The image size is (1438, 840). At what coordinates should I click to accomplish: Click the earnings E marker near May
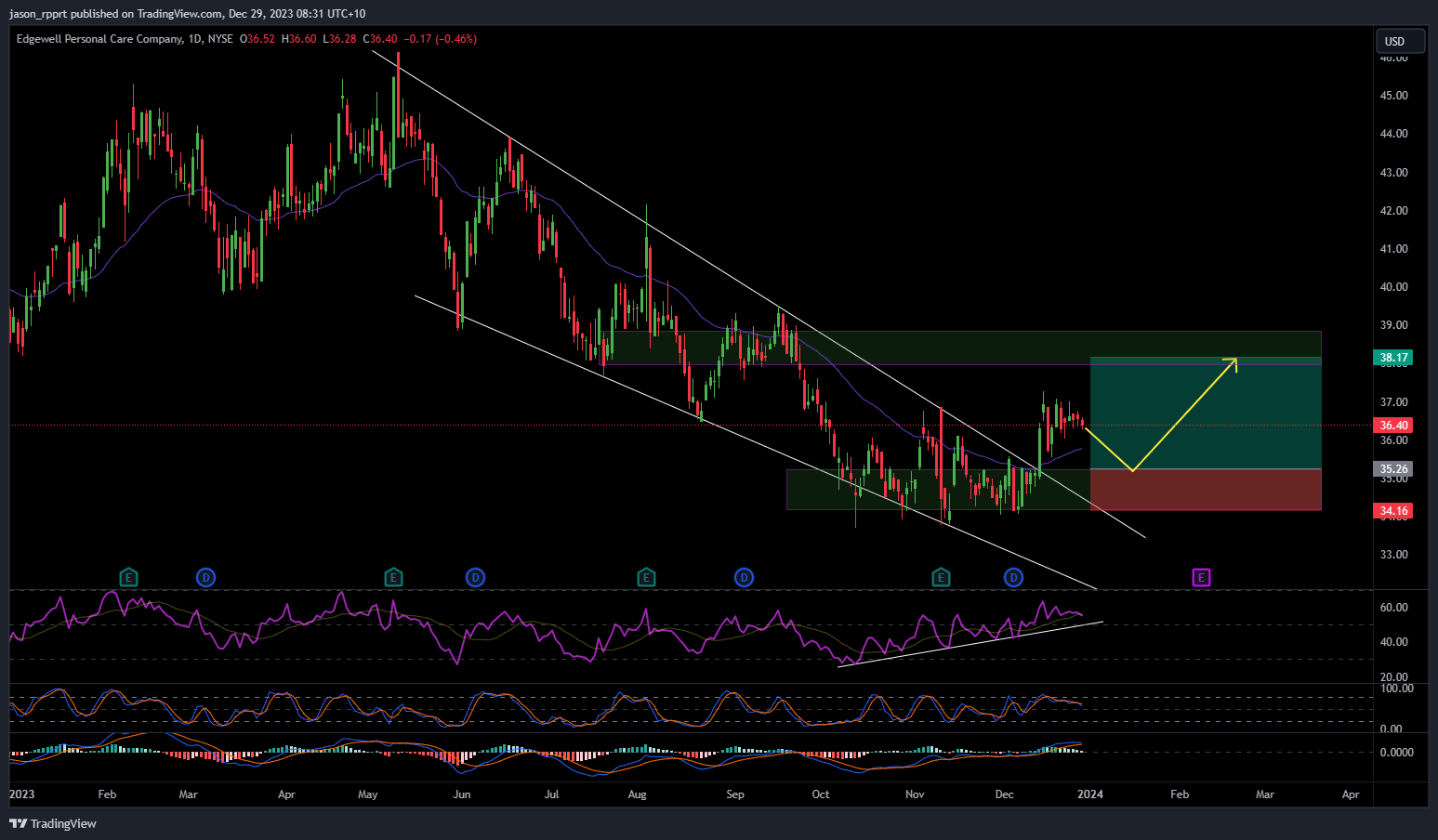click(x=393, y=578)
